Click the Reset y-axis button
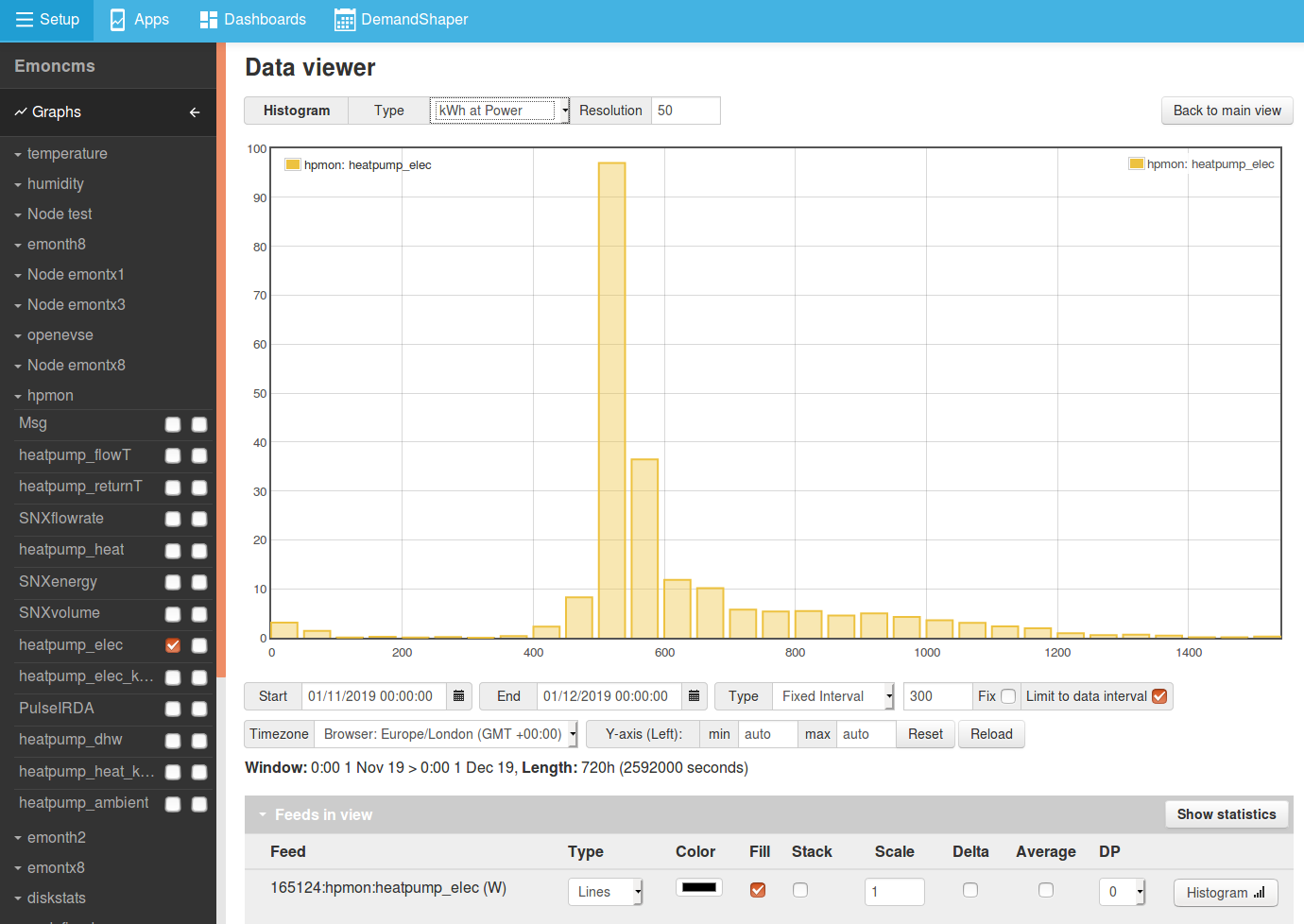This screenshot has width=1304, height=924. click(926, 734)
